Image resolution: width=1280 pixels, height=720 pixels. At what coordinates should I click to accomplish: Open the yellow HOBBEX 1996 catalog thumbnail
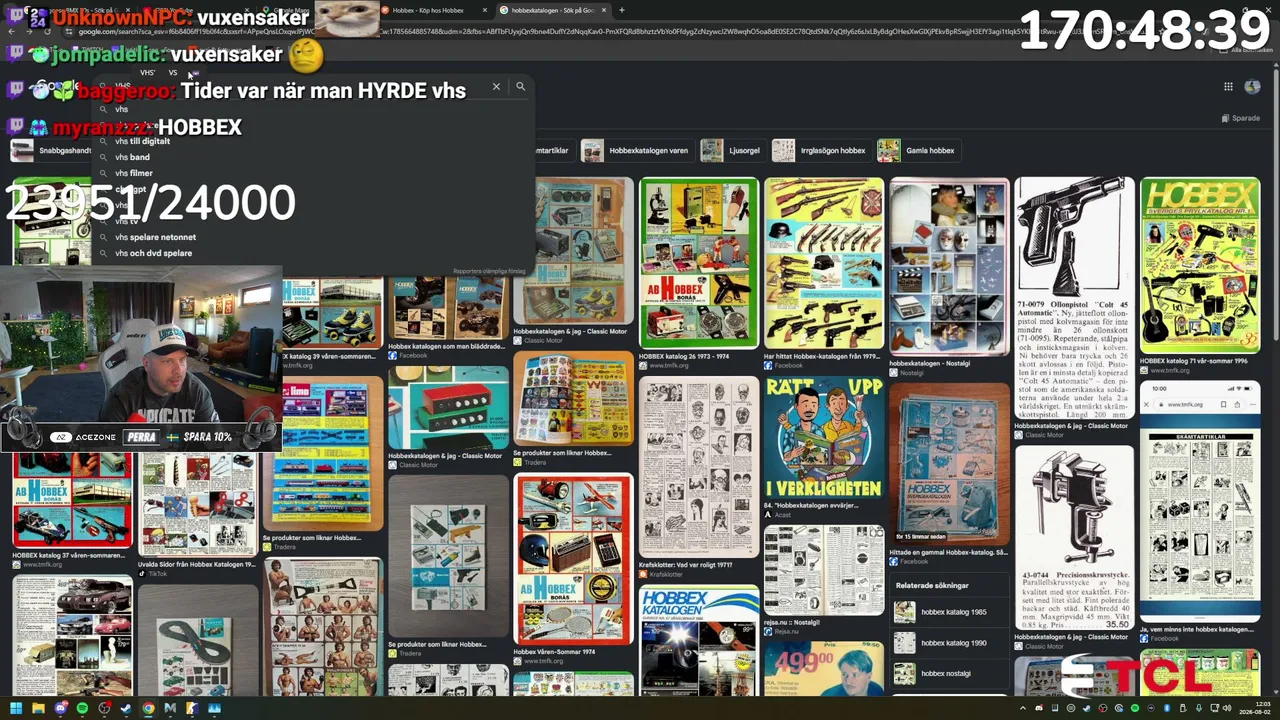coord(1200,265)
